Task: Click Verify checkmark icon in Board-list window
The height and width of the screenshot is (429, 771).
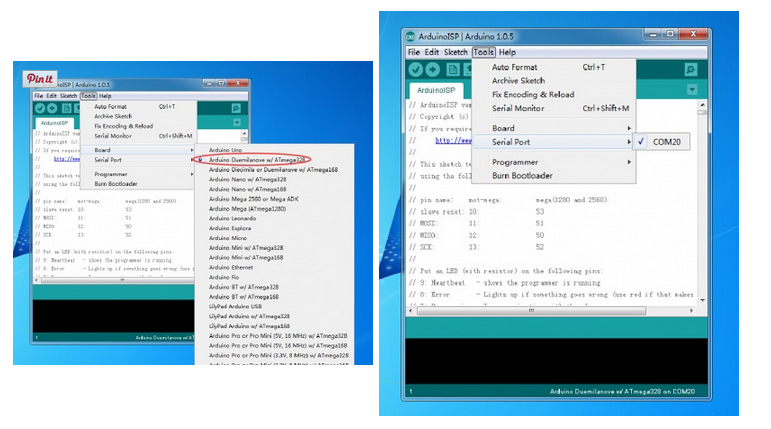Action: pos(40,108)
